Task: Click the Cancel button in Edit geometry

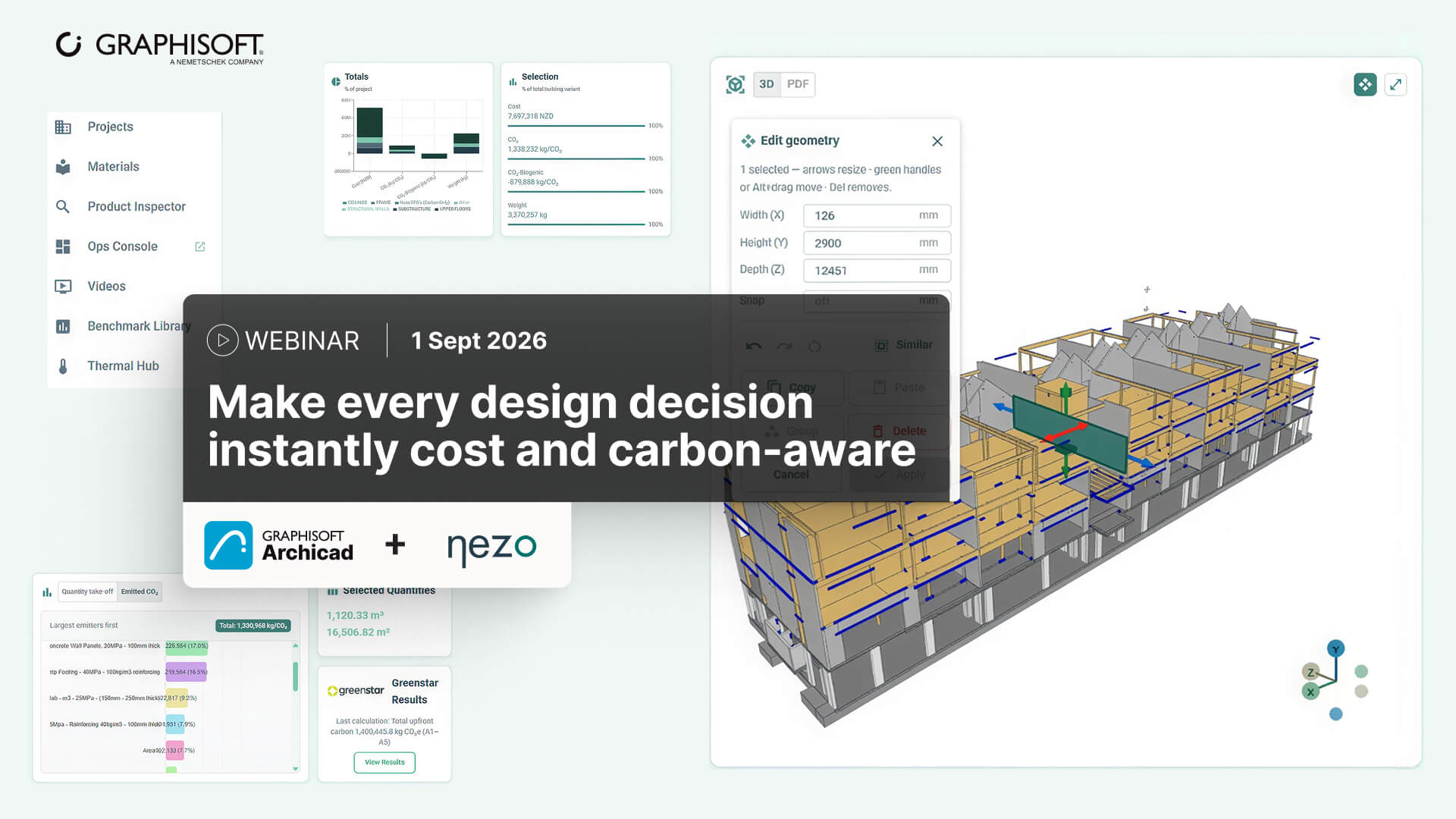Action: (791, 475)
